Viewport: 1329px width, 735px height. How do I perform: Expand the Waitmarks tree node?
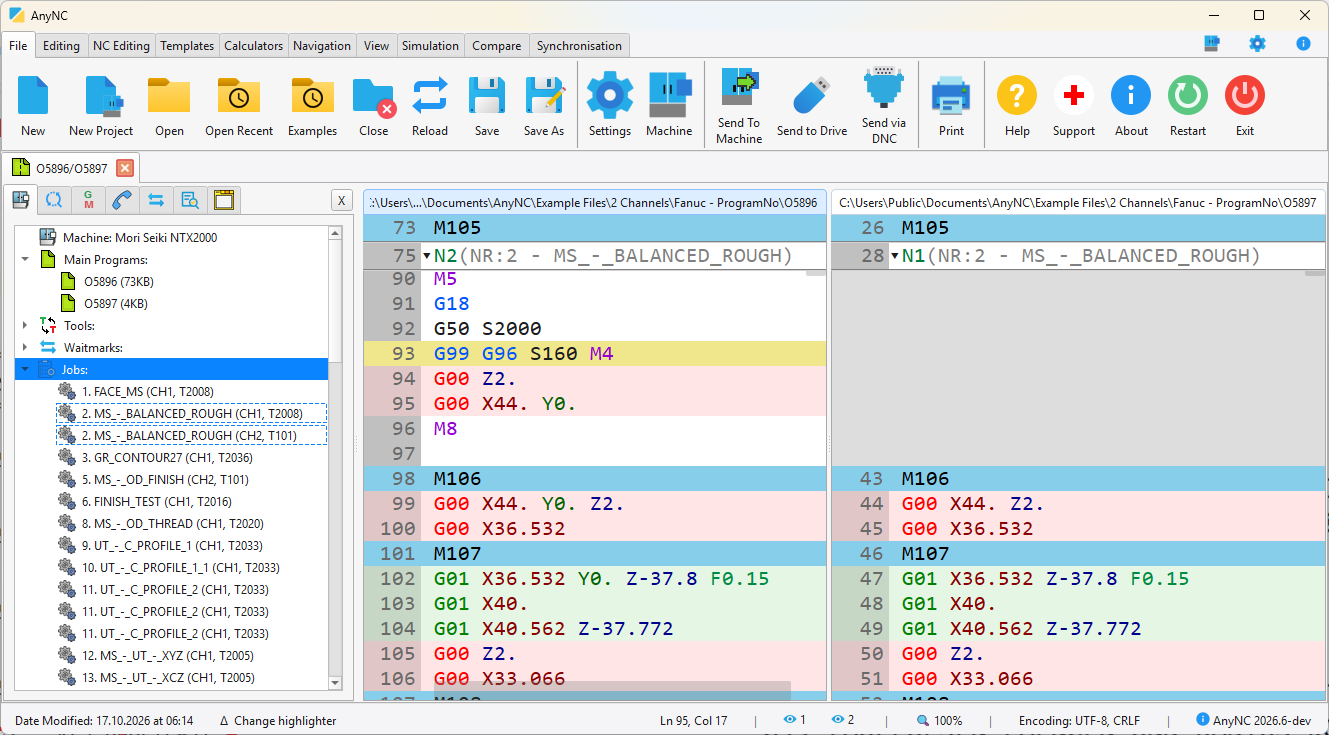24,347
